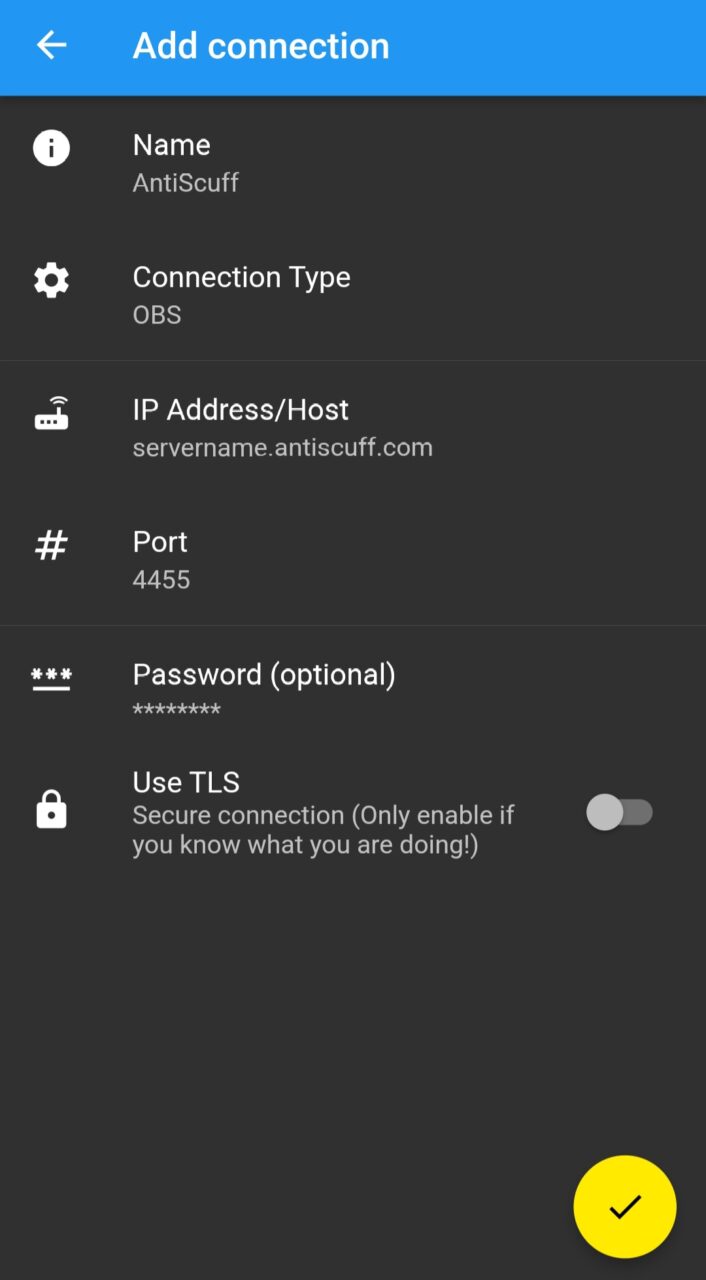The width and height of the screenshot is (706, 1280).
Task: Click the padlock icon beside Use TLS
Action: [x=51, y=809]
